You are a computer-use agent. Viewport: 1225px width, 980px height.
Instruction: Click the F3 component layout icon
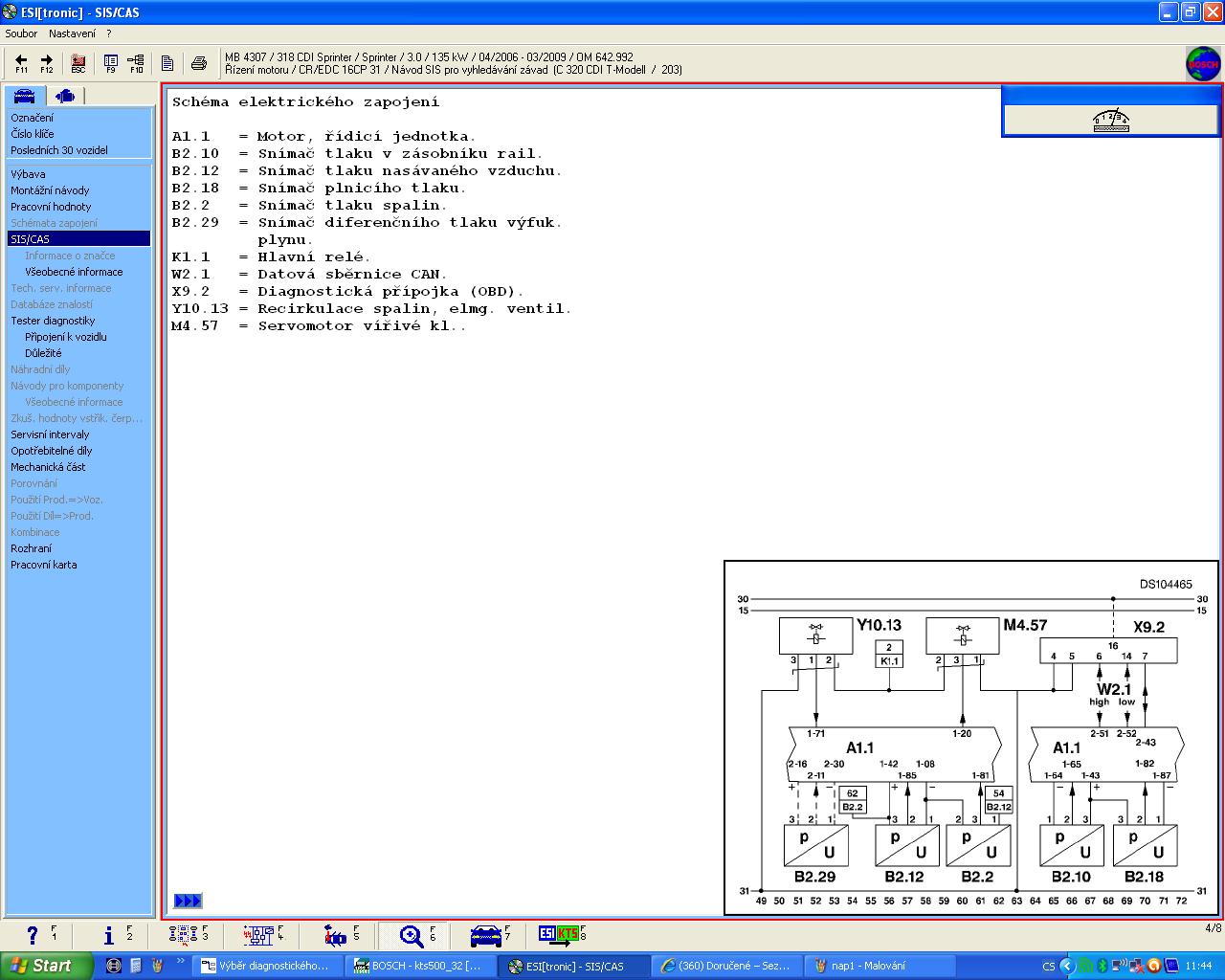click(x=182, y=935)
